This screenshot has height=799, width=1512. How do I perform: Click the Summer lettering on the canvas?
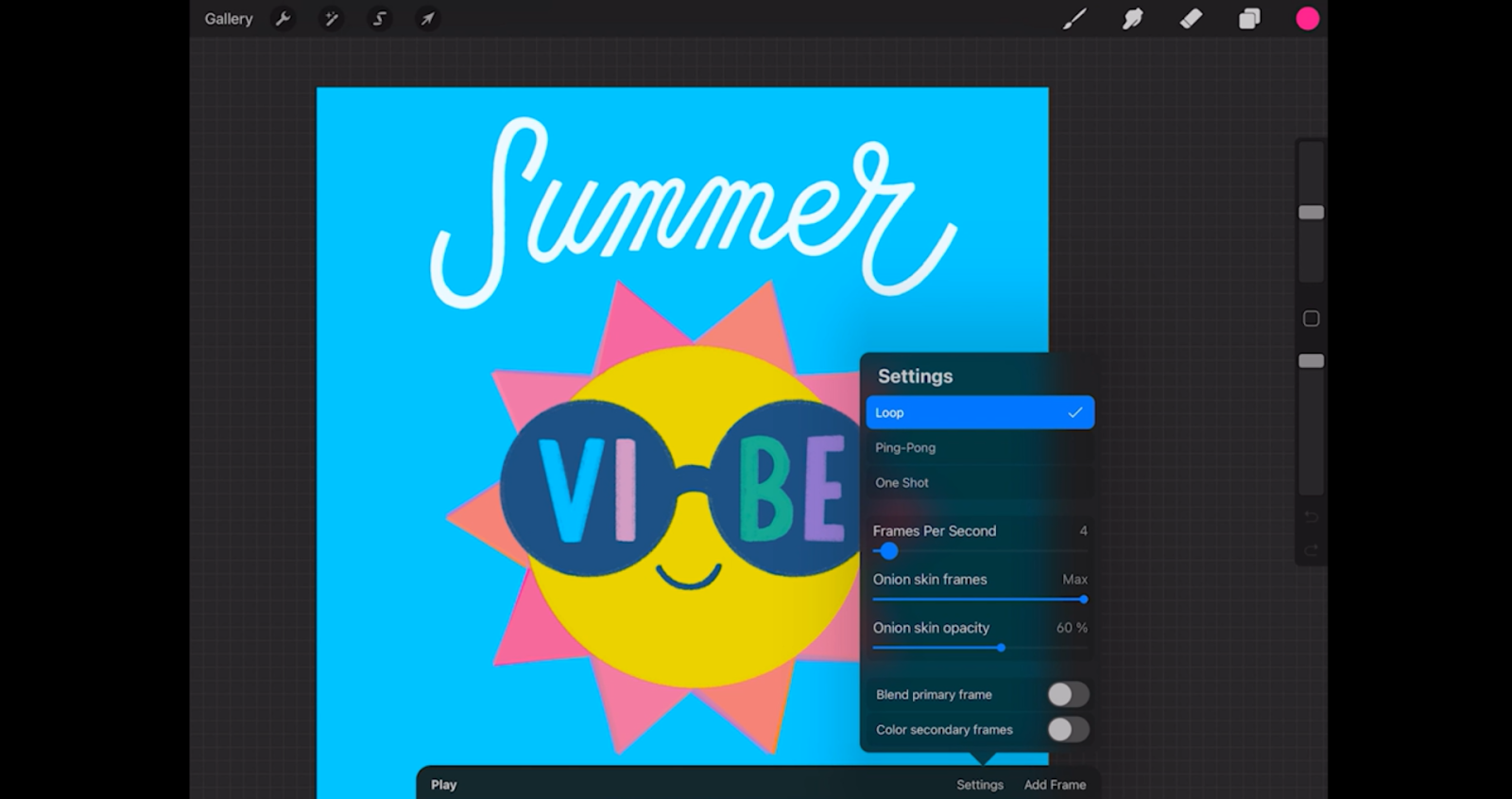pyautogui.click(x=693, y=213)
